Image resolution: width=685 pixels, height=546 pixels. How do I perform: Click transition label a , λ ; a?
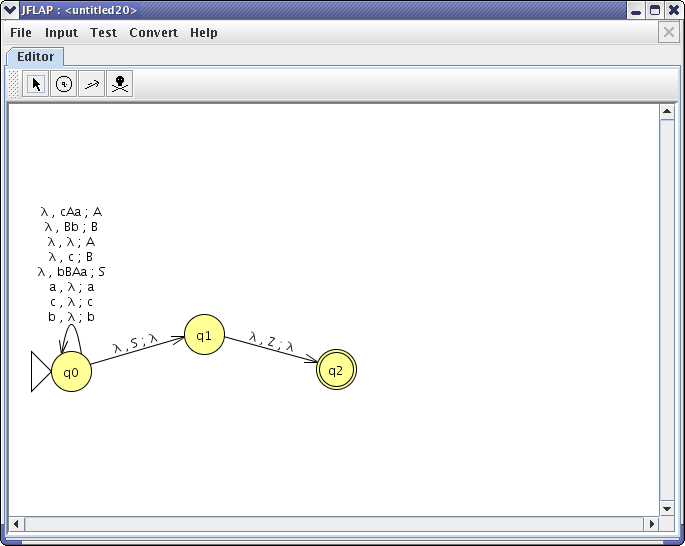[71, 287]
